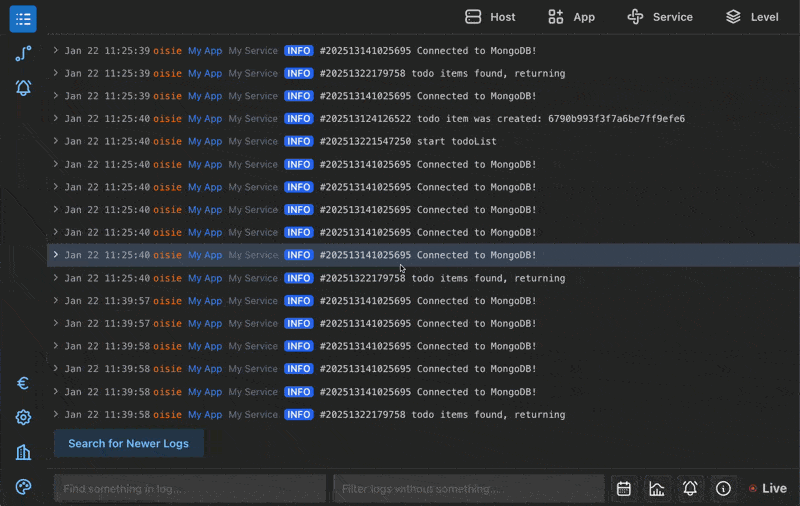Open the organization building icon
800x506 pixels.
[x=23, y=452]
